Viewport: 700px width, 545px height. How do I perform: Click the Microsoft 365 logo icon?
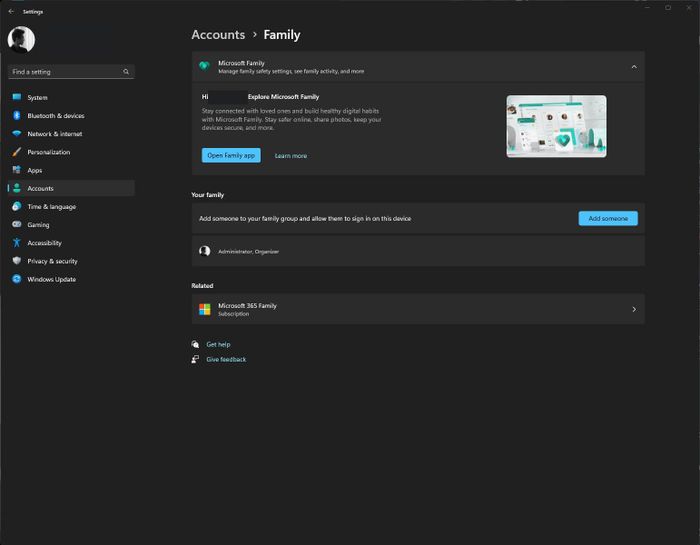[x=204, y=309]
